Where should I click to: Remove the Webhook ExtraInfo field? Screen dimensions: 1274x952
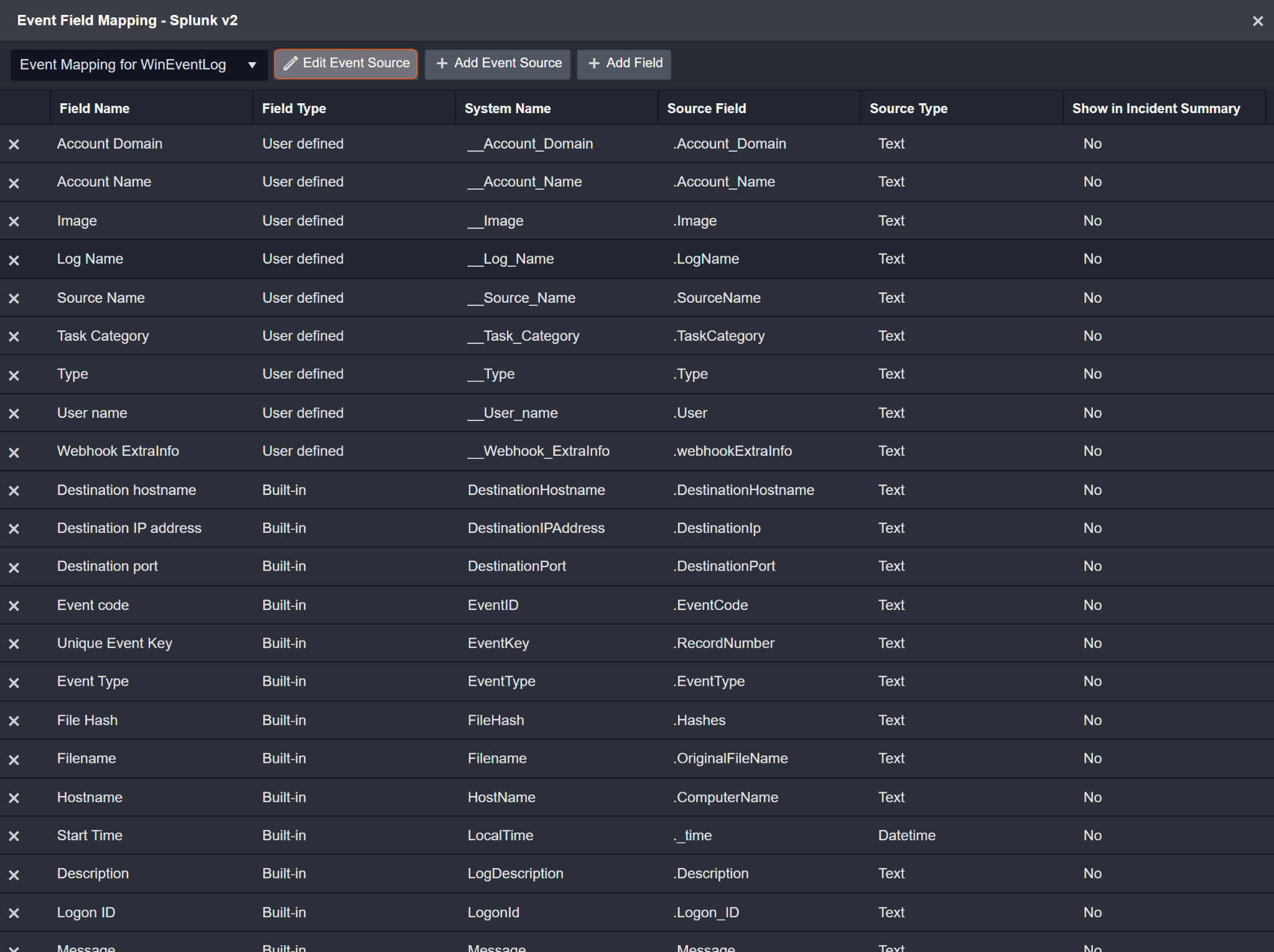(x=14, y=452)
